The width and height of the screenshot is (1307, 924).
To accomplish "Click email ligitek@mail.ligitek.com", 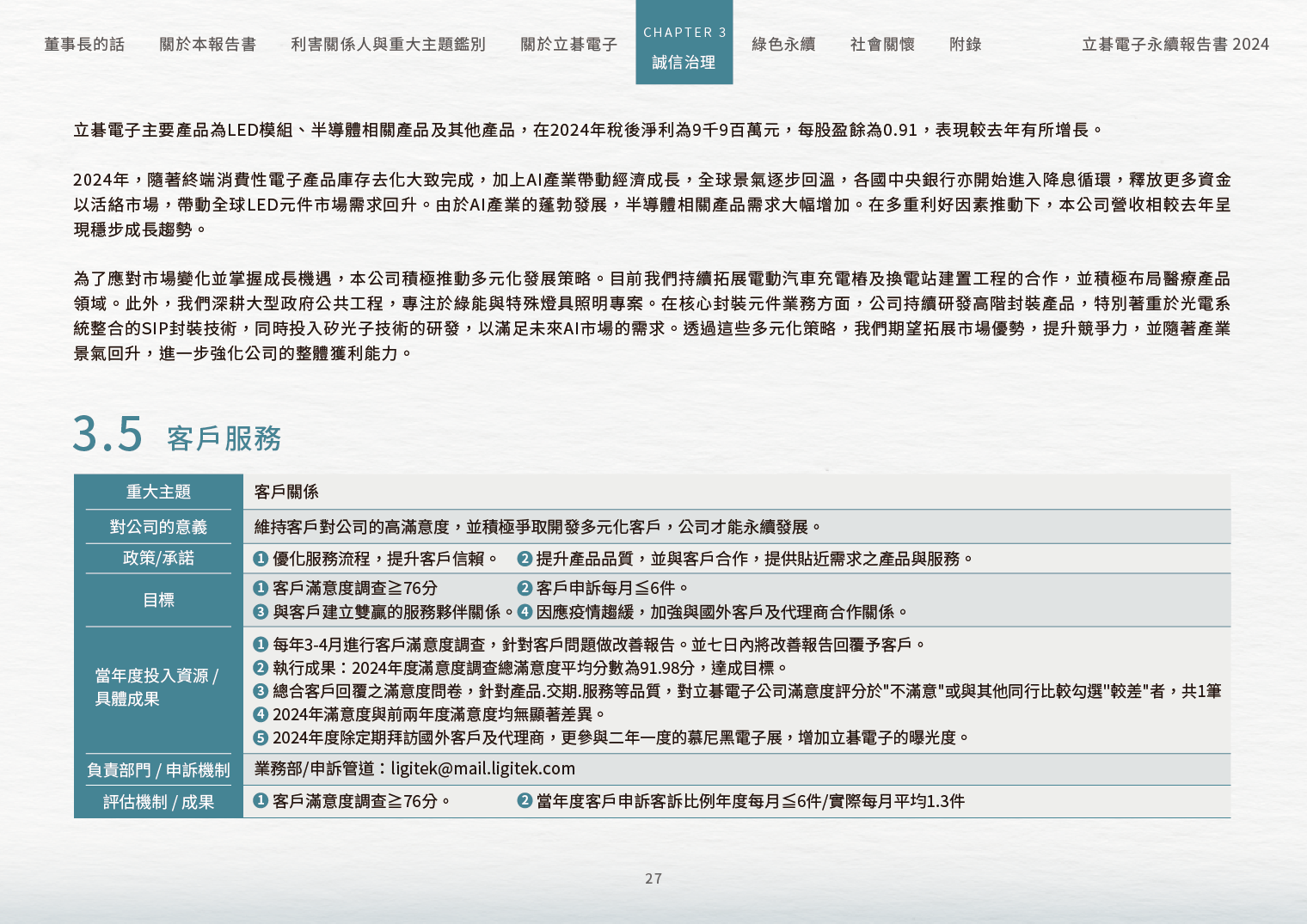I will tap(483, 768).
